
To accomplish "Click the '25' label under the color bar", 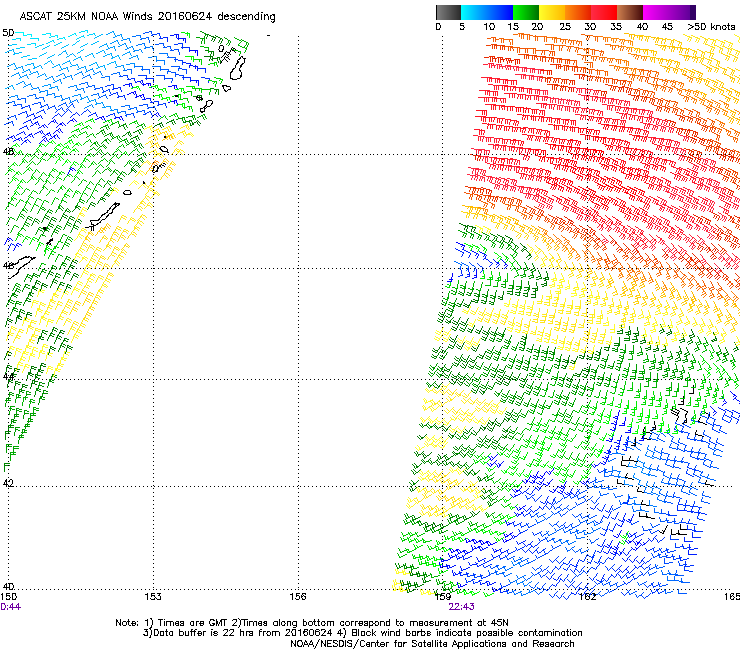I will coord(565,27).
